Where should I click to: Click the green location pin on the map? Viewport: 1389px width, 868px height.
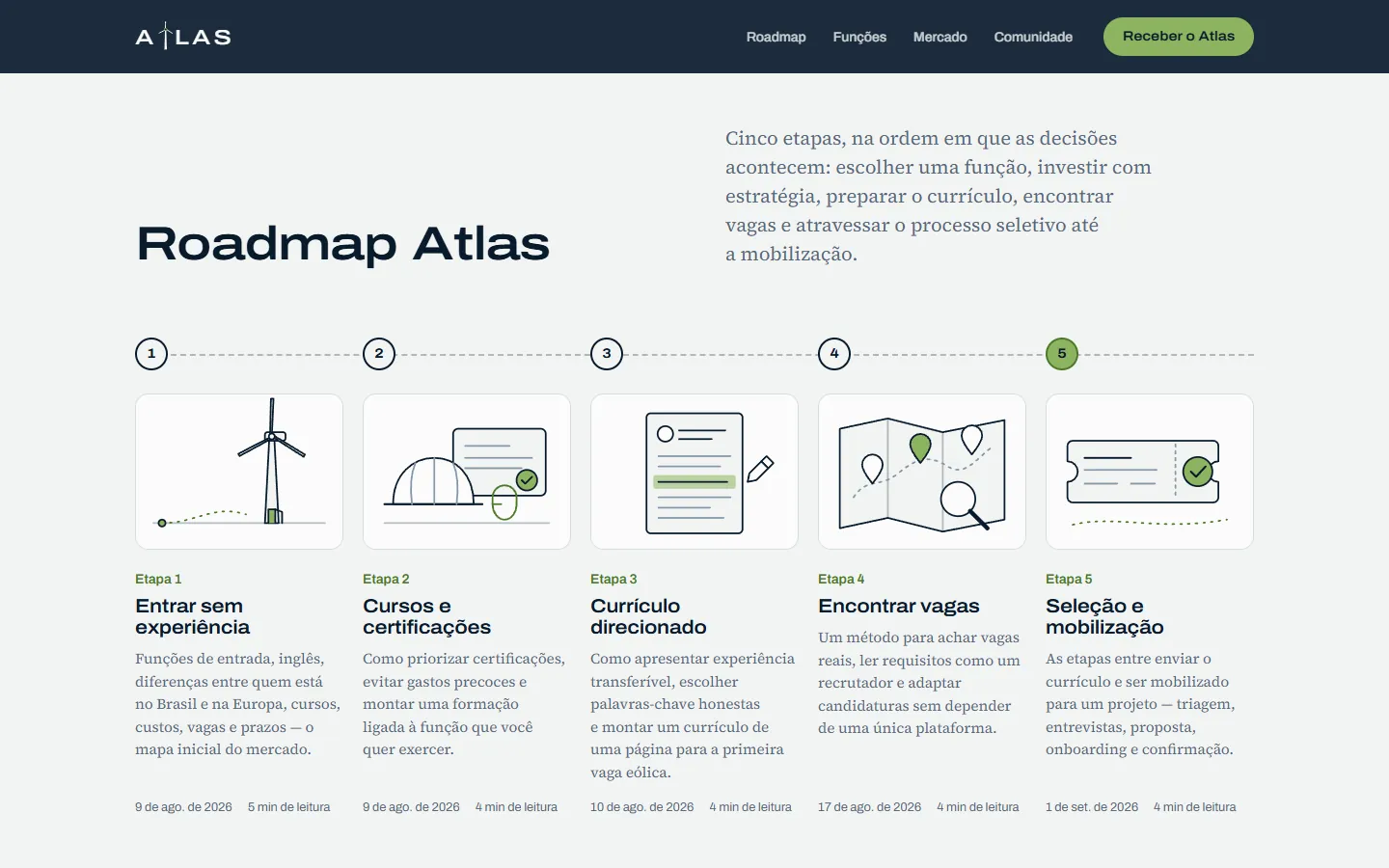(x=920, y=448)
